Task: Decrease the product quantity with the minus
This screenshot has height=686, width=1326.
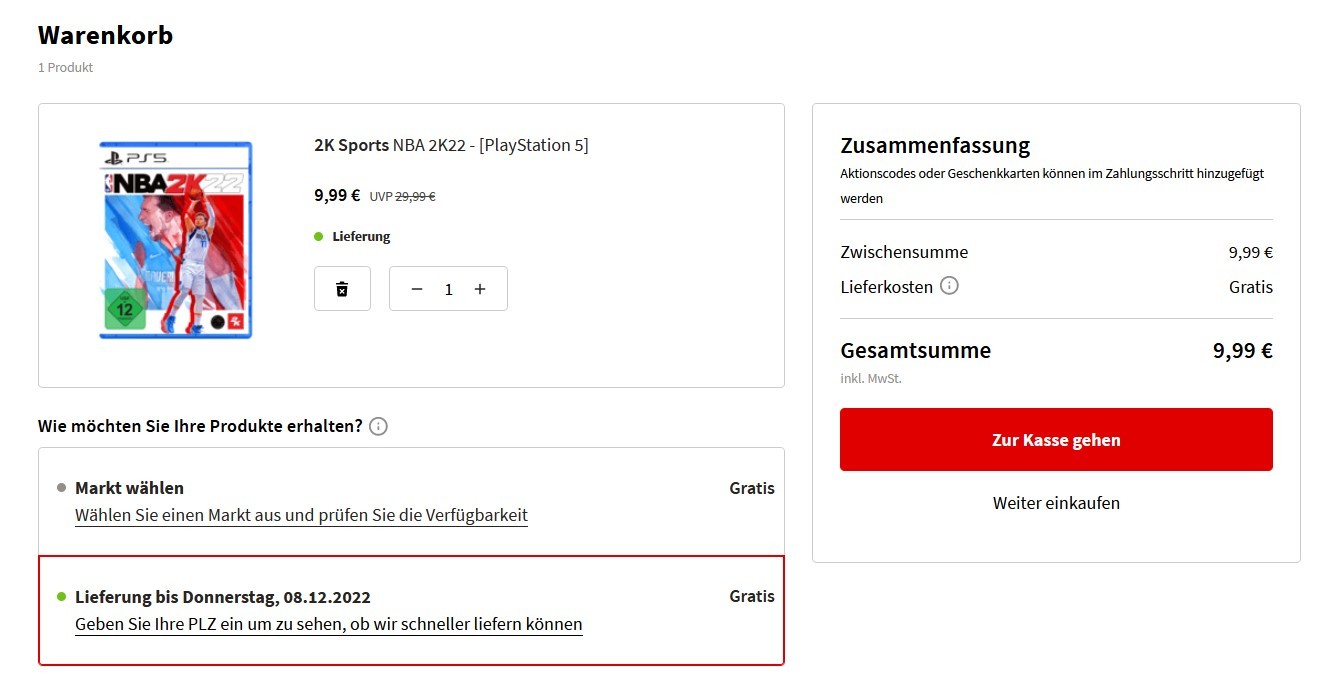Action: pyautogui.click(x=417, y=289)
